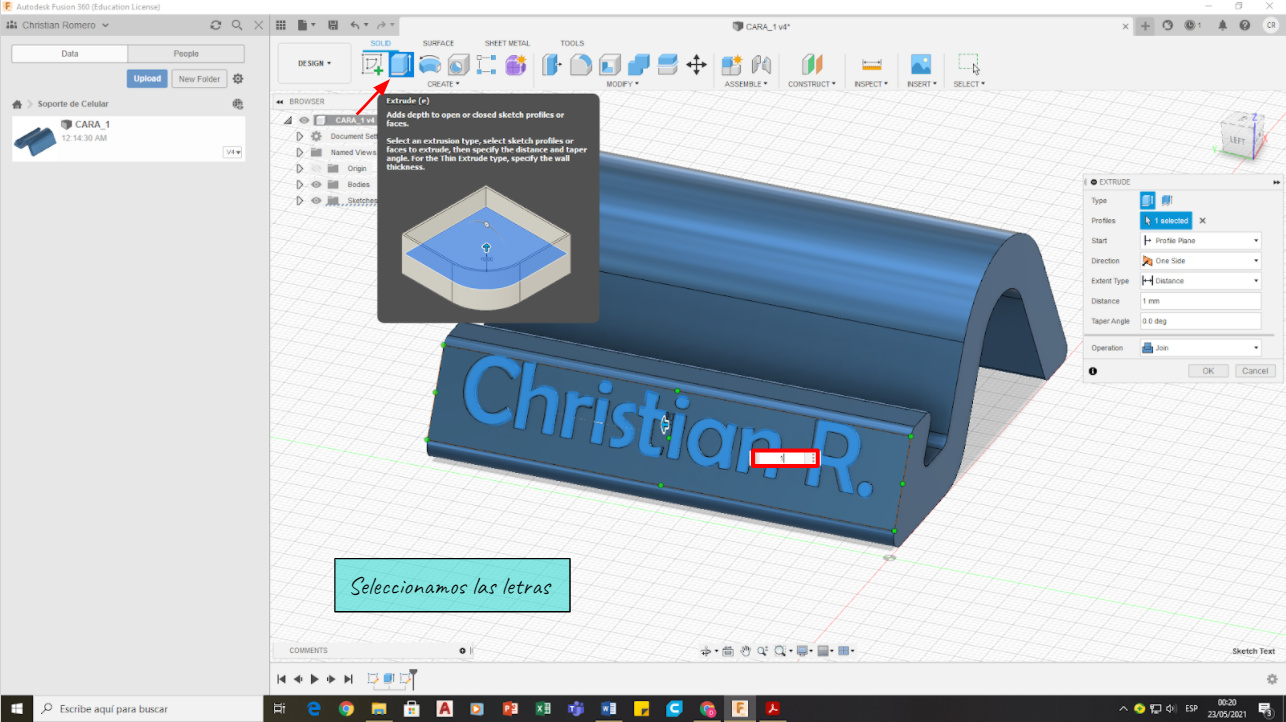The image size is (1286, 722).
Task: Switch to the SHEET METAL tab
Action: pyautogui.click(x=507, y=43)
